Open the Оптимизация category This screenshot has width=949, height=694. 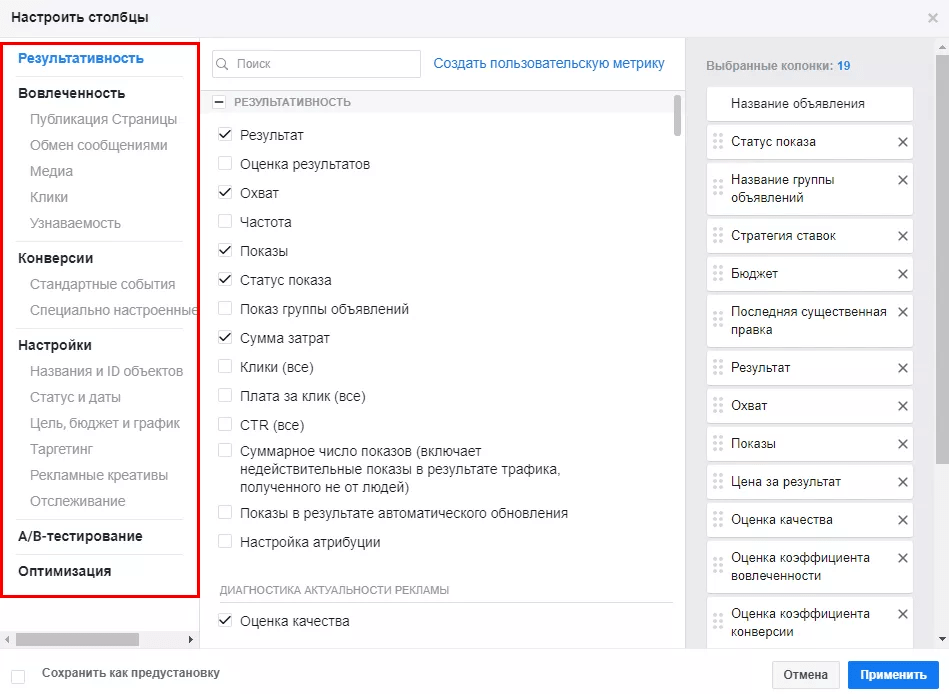65,571
